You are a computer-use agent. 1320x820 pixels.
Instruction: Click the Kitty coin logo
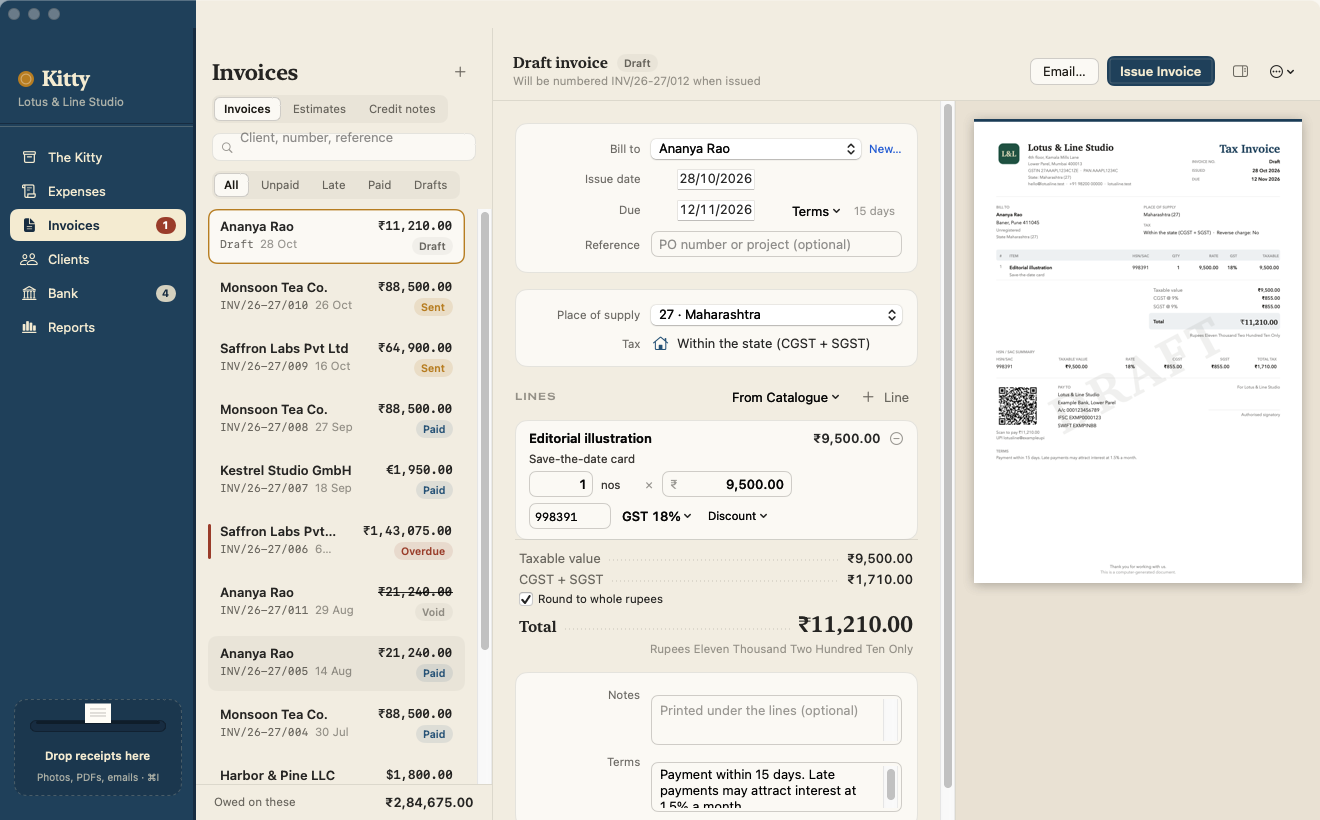click(27, 79)
